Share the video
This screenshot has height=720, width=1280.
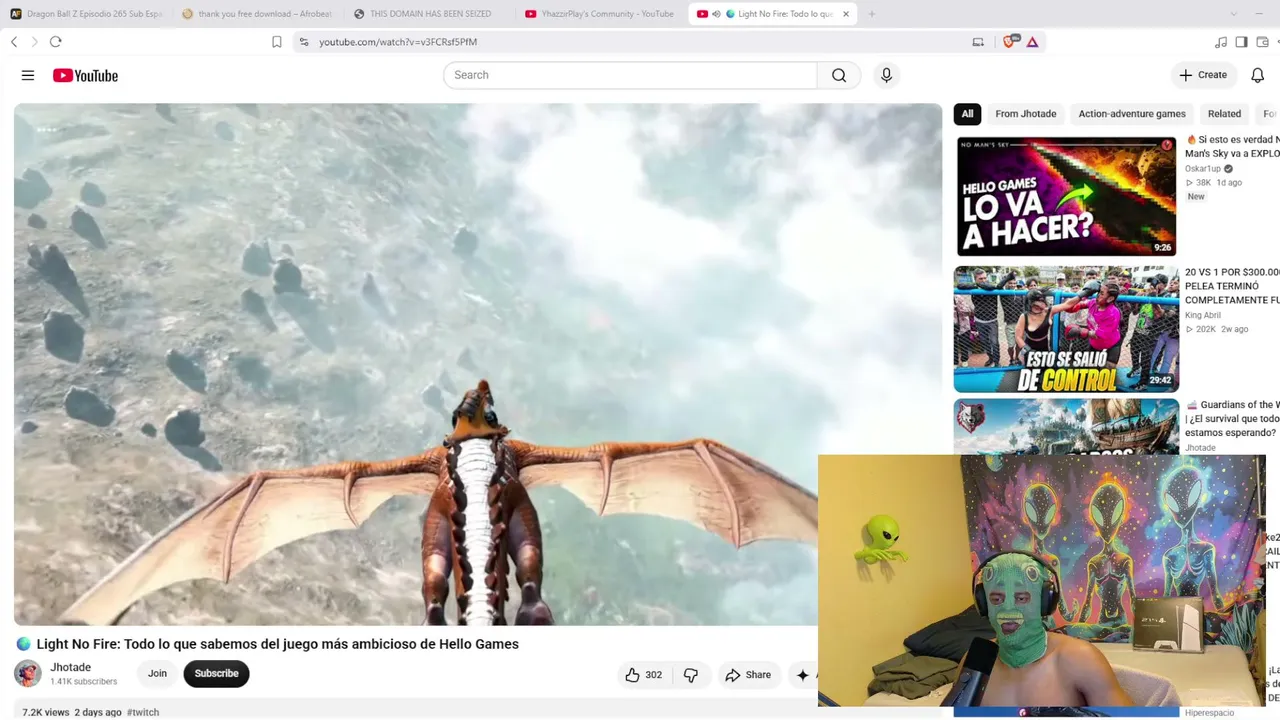pyautogui.click(x=748, y=675)
